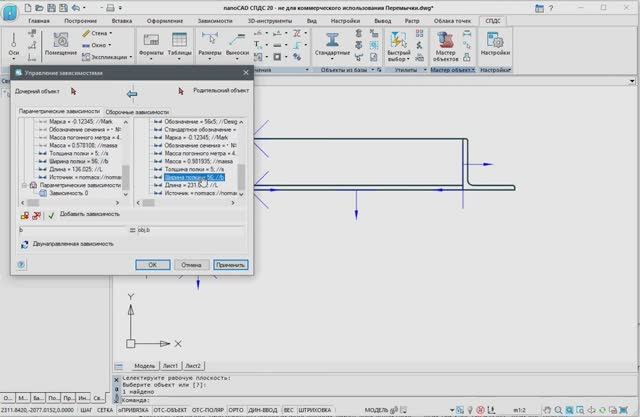Screen dimensions: 640x417
Task: Save the drawing with the diskette icon
Action: pos(51,8)
